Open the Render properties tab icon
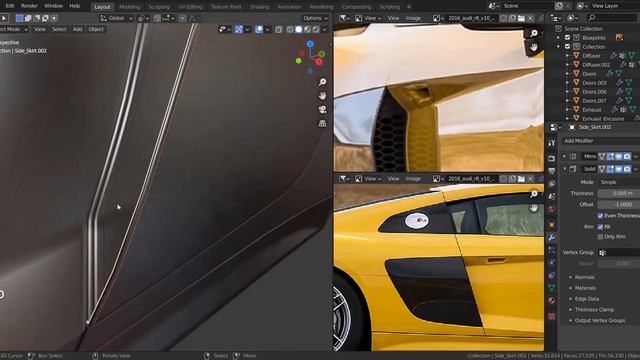This screenshot has height=360, width=640. pos(552,158)
